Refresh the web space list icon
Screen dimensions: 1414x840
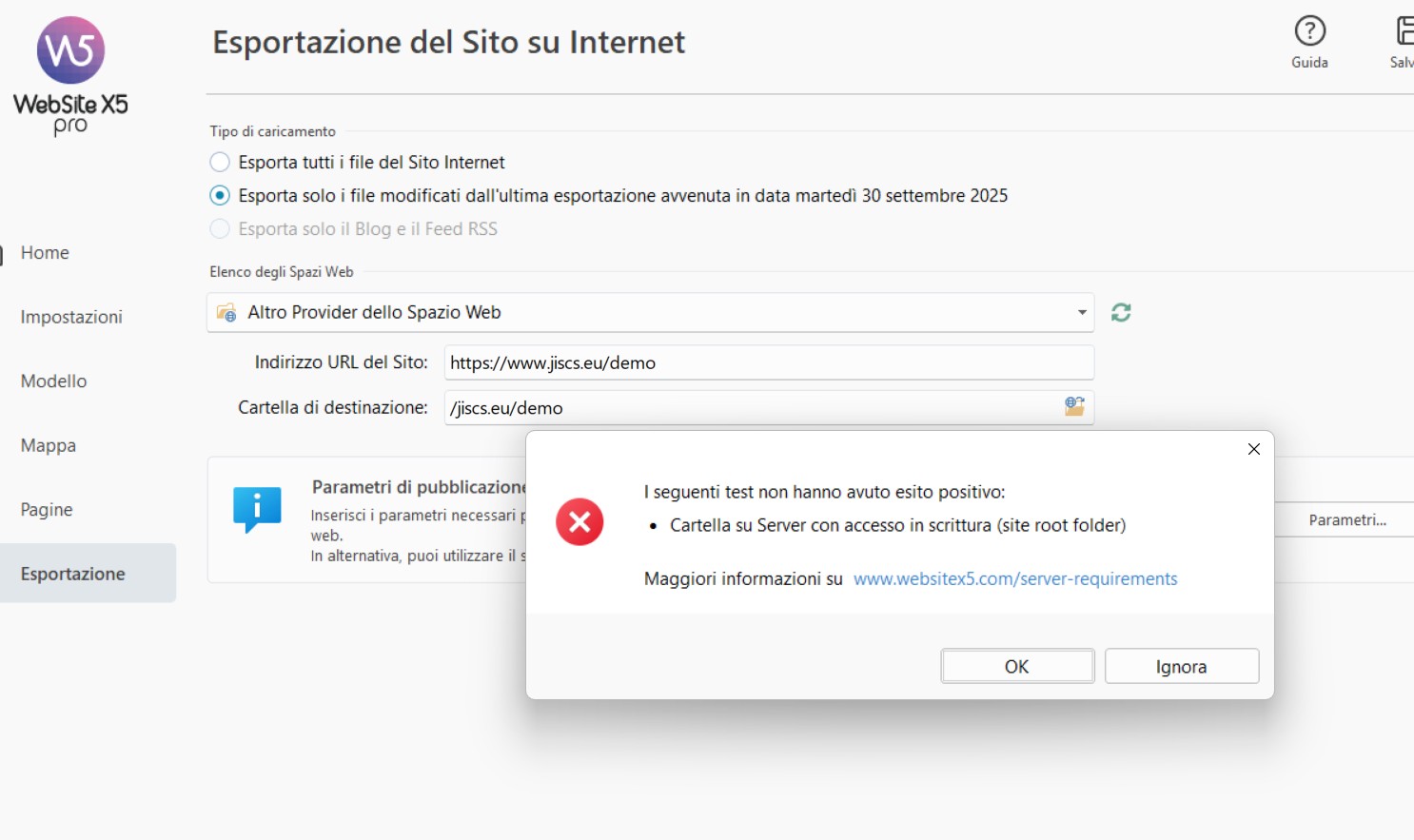(1121, 312)
